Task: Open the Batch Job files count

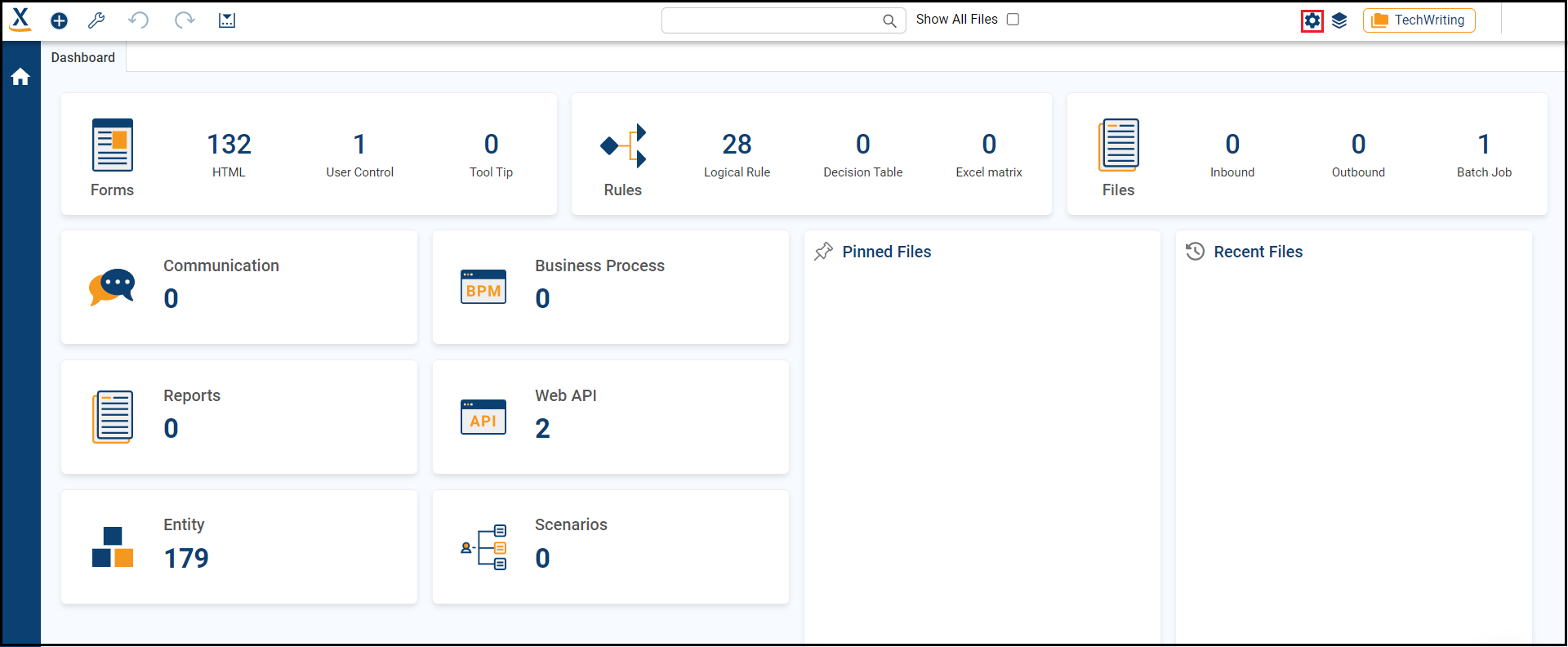Action: [1484, 154]
